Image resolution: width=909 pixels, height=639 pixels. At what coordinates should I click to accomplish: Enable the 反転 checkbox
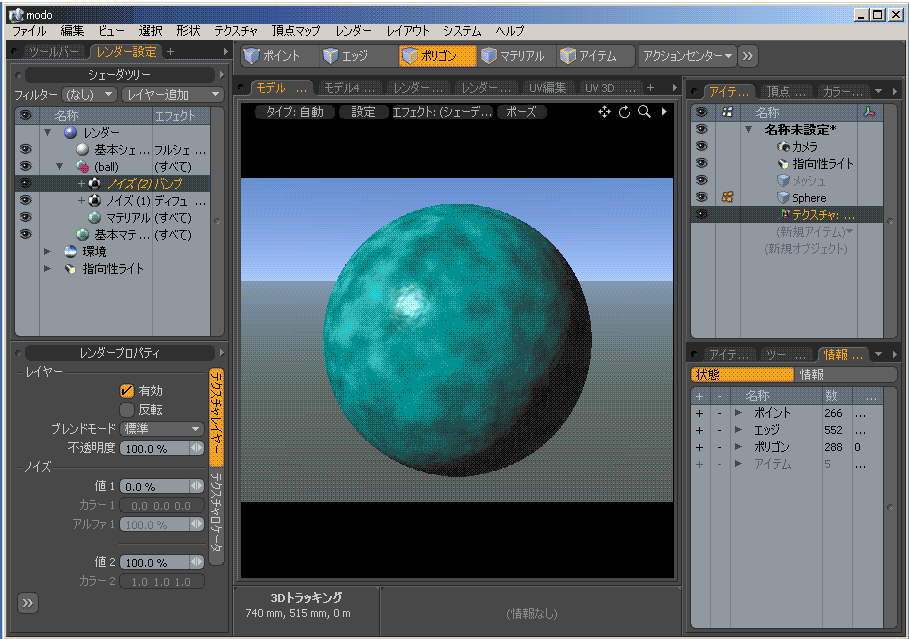click(x=127, y=410)
